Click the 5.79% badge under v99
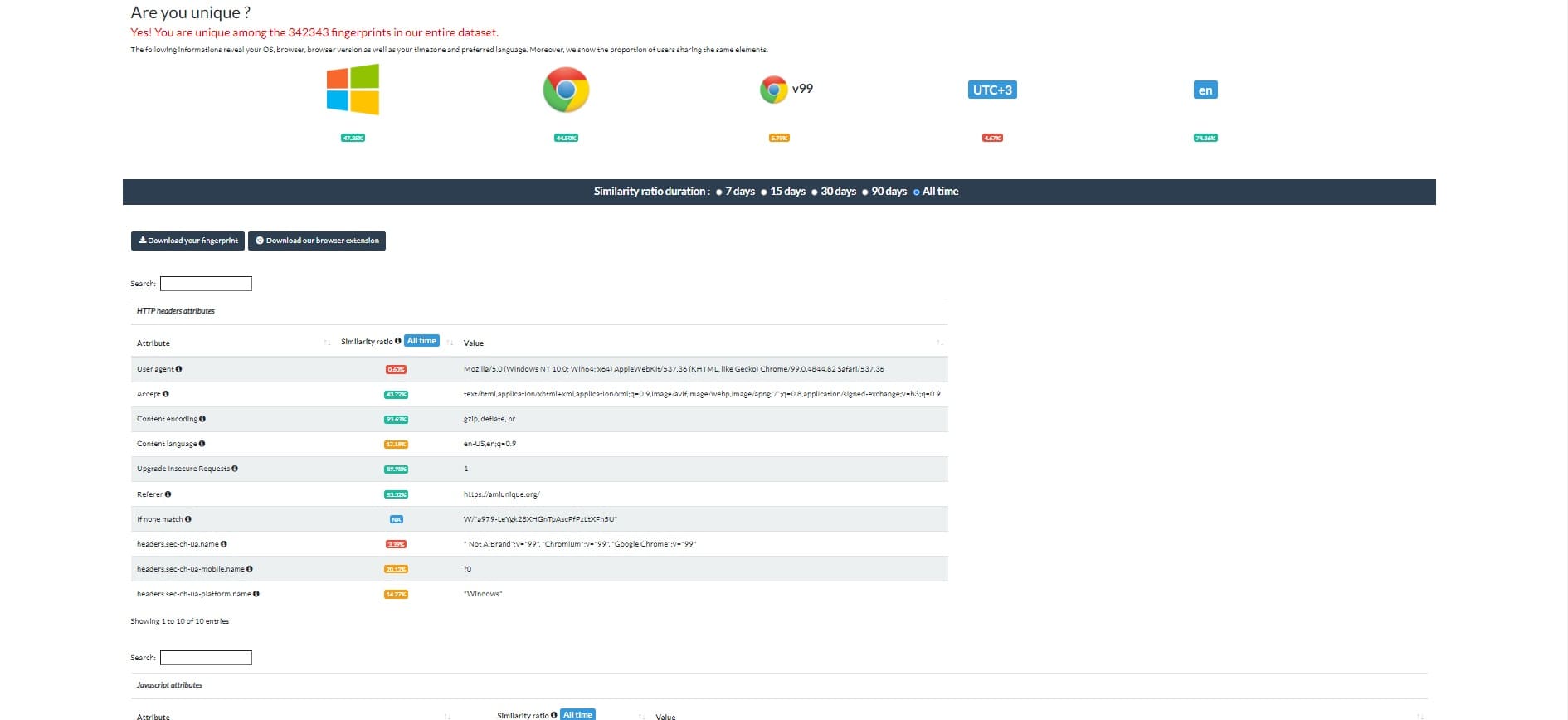Image resolution: width=1568 pixels, height=720 pixels. tap(779, 138)
